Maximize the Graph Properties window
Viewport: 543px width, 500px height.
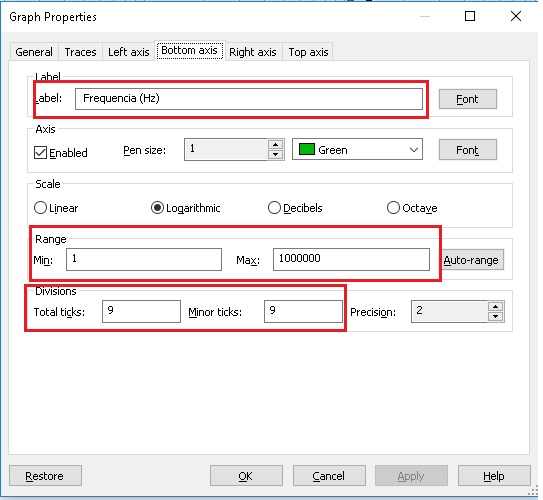(470, 16)
